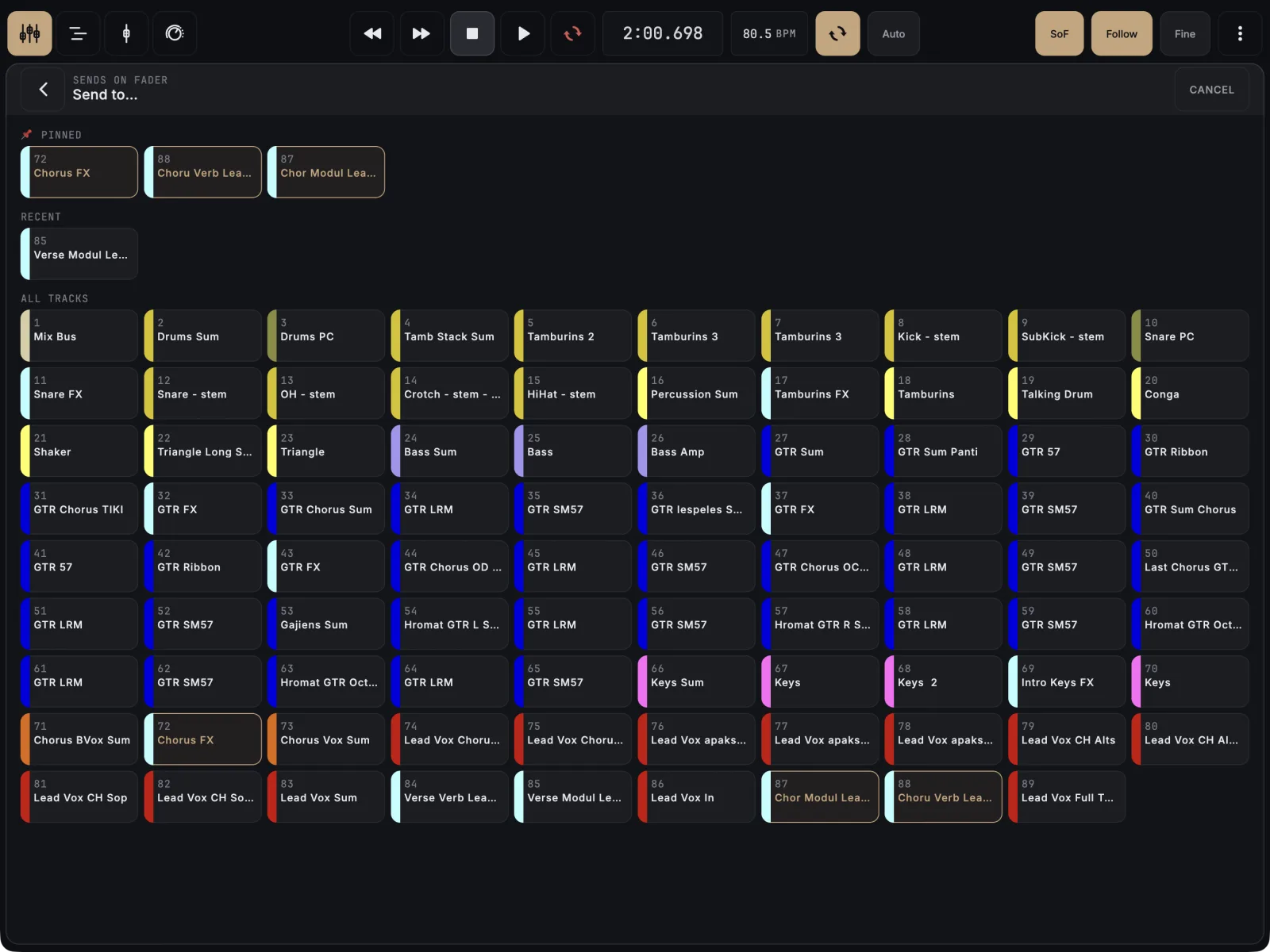Select track 19 Talking Drum
The width and height of the screenshot is (1270, 952).
[x=1068, y=393]
